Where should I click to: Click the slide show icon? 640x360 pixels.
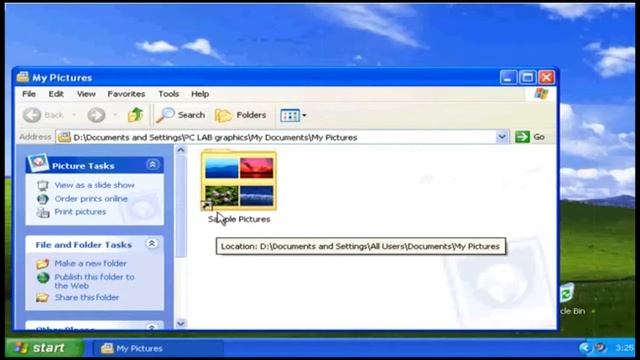42,186
